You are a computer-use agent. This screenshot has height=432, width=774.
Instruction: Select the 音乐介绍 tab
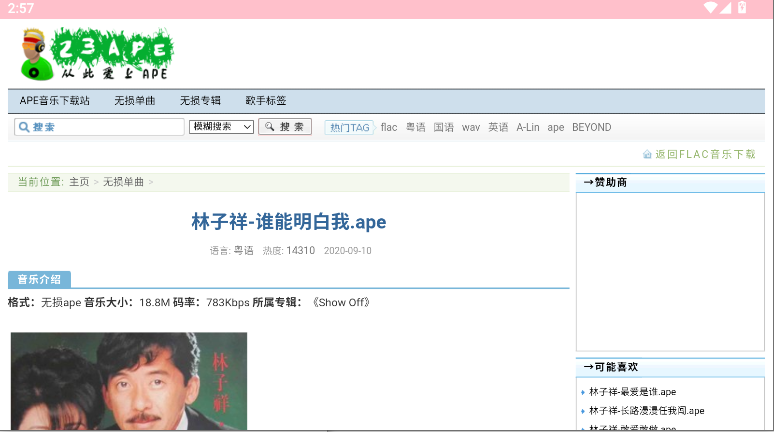pyautogui.click(x=39, y=279)
